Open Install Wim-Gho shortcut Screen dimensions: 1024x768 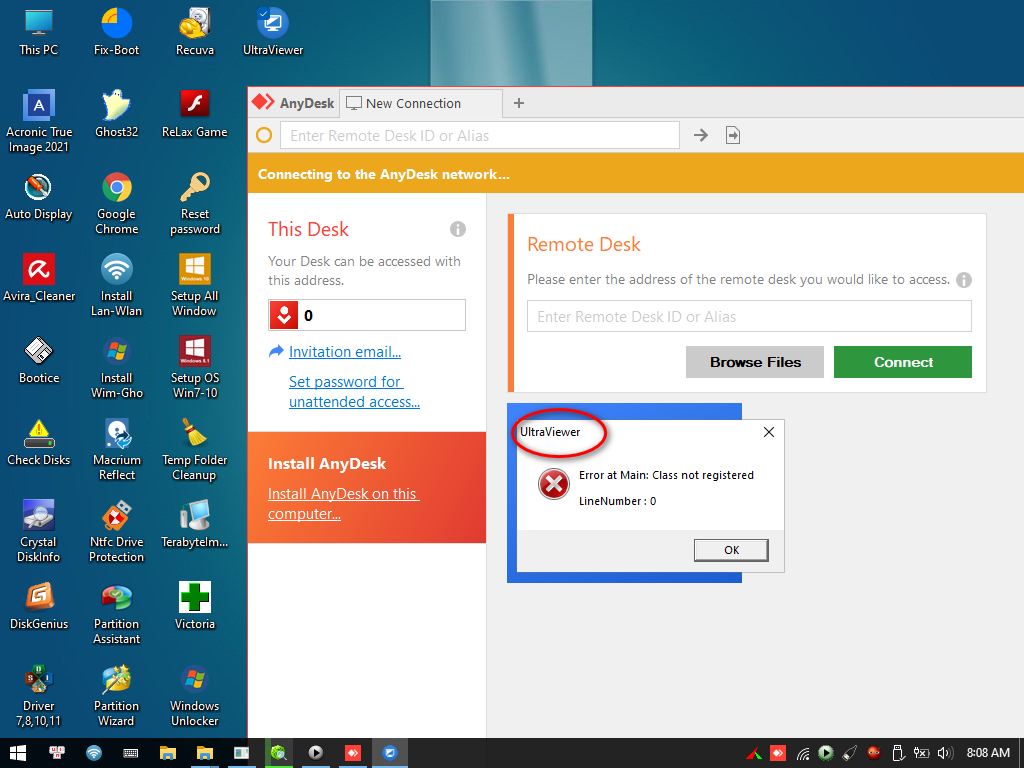[116, 368]
